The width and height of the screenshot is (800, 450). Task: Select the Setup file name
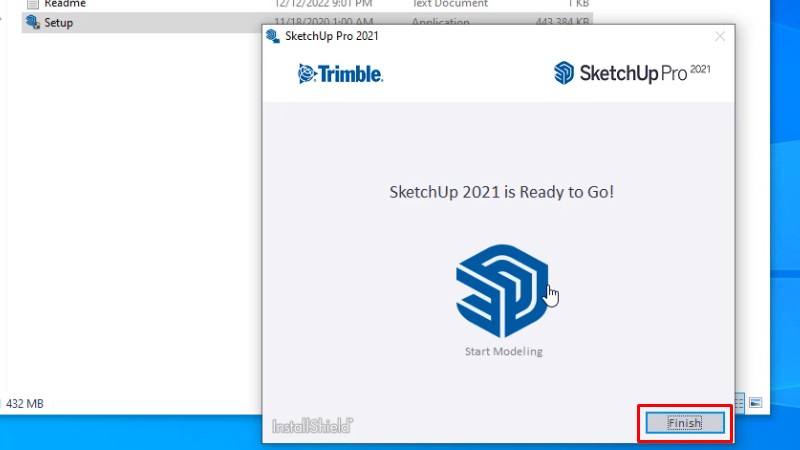point(59,22)
